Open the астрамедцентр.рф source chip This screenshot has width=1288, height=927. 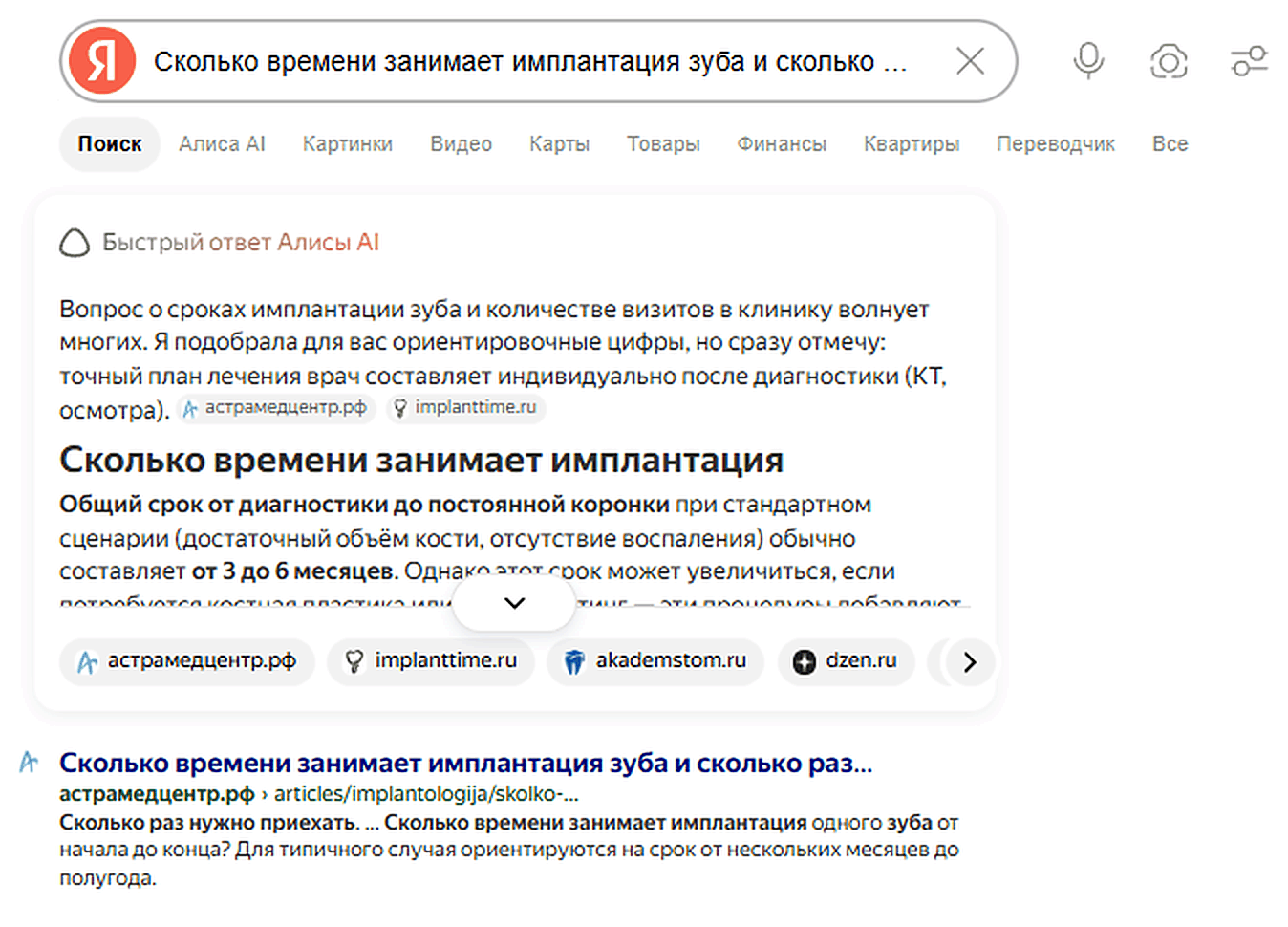tap(187, 661)
